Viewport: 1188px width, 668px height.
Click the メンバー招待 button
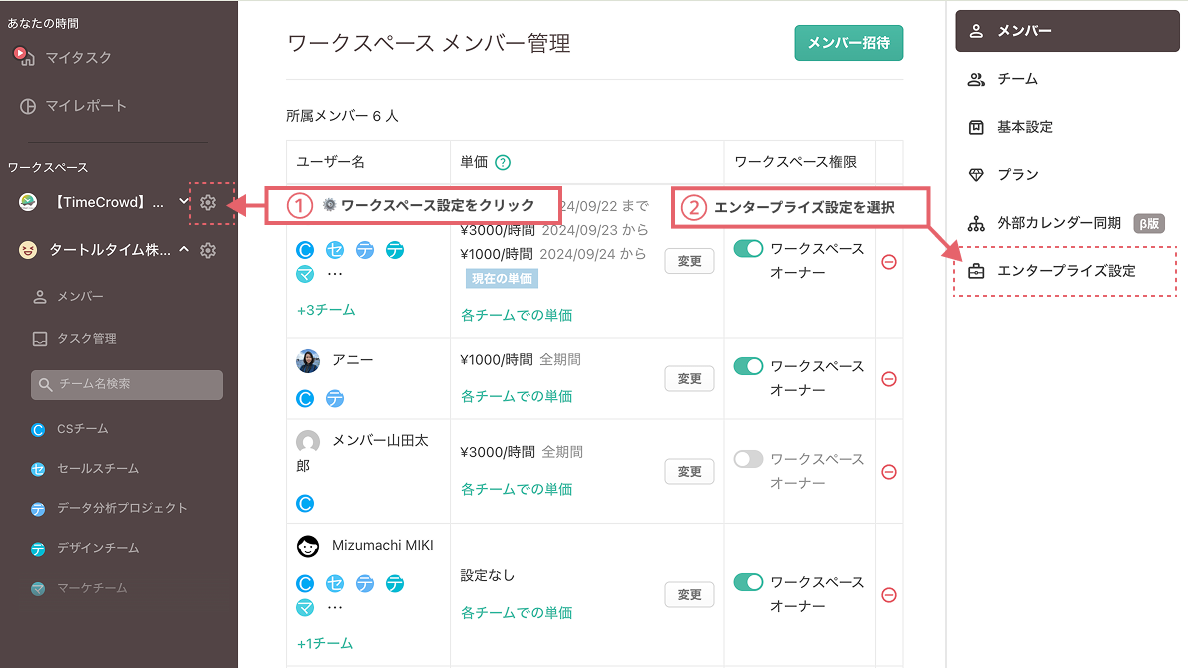[x=848, y=43]
